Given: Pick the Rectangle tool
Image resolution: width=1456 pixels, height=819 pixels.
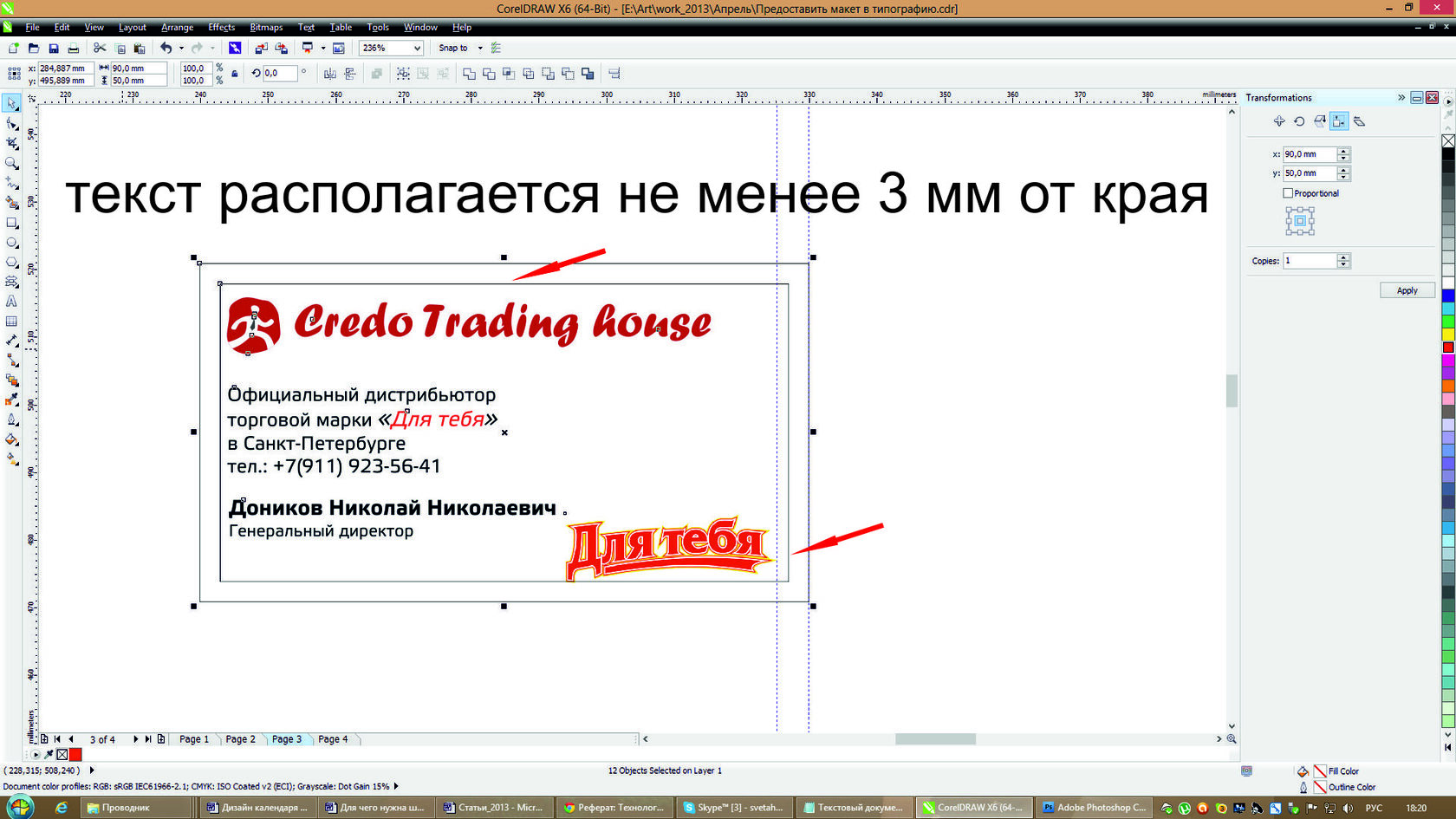Looking at the screenshot, I should (x=12, y=224).
